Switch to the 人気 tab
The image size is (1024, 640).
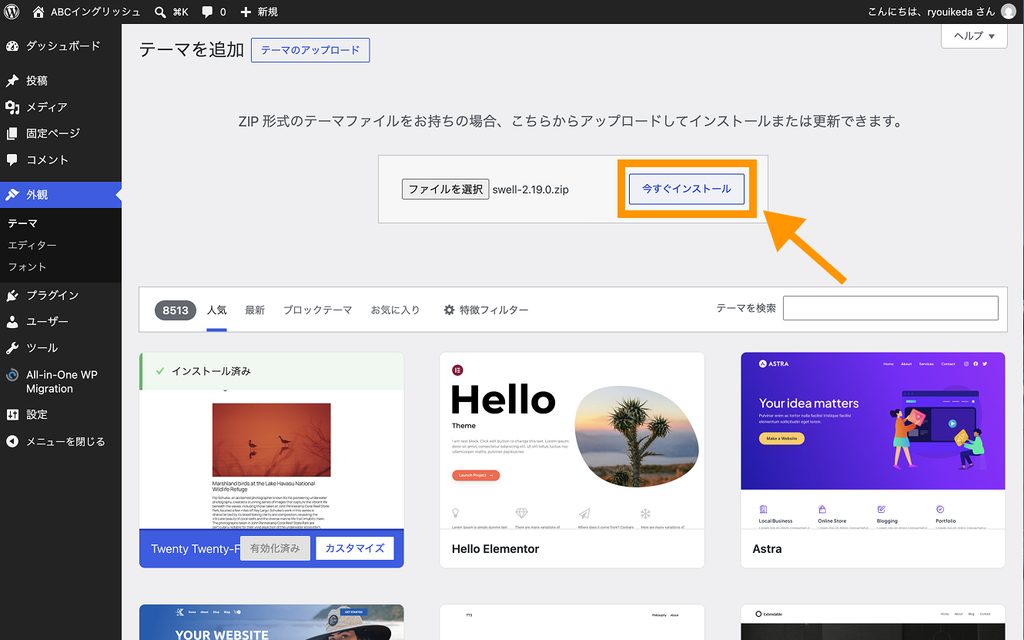click(217, 310)
